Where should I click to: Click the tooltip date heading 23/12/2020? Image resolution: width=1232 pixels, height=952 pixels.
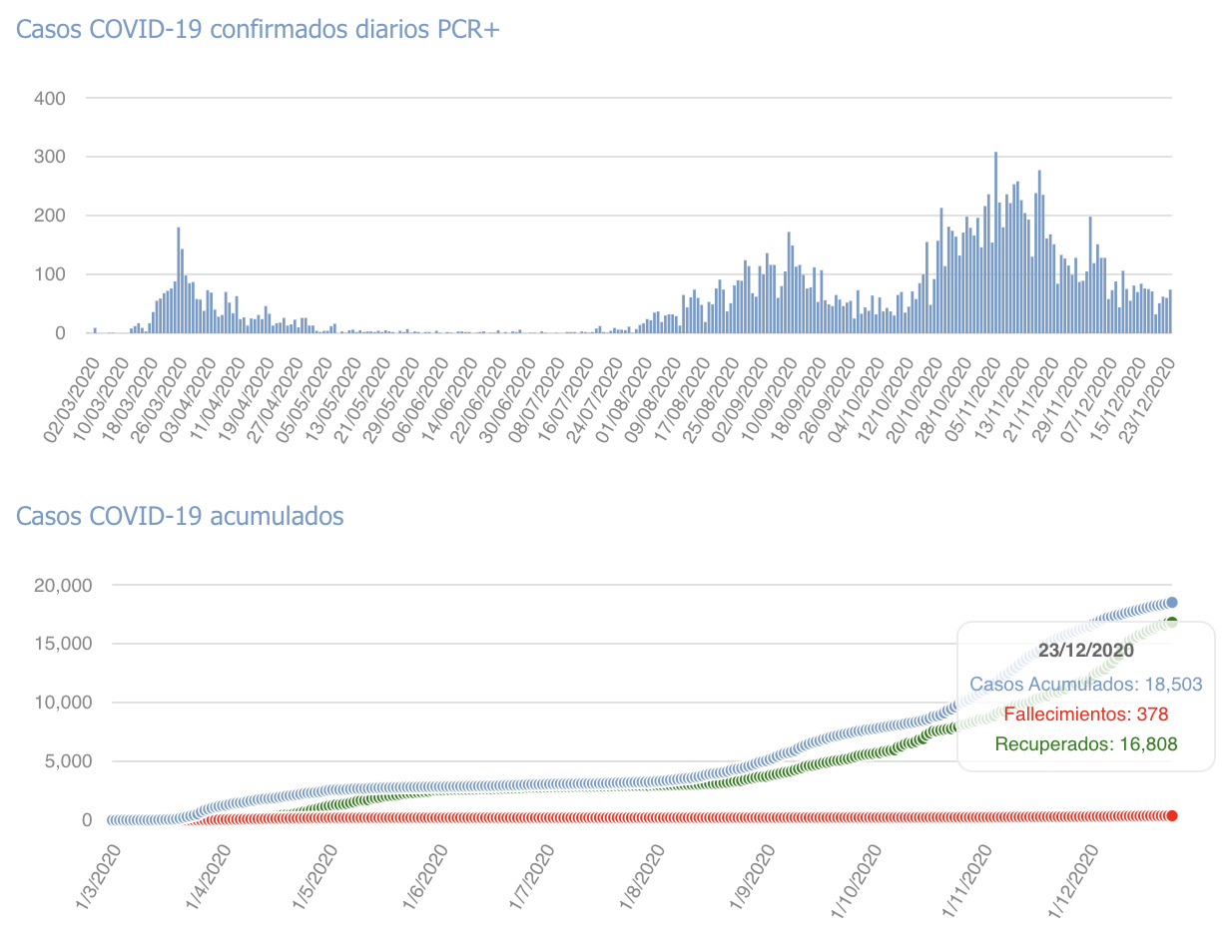1085,651
